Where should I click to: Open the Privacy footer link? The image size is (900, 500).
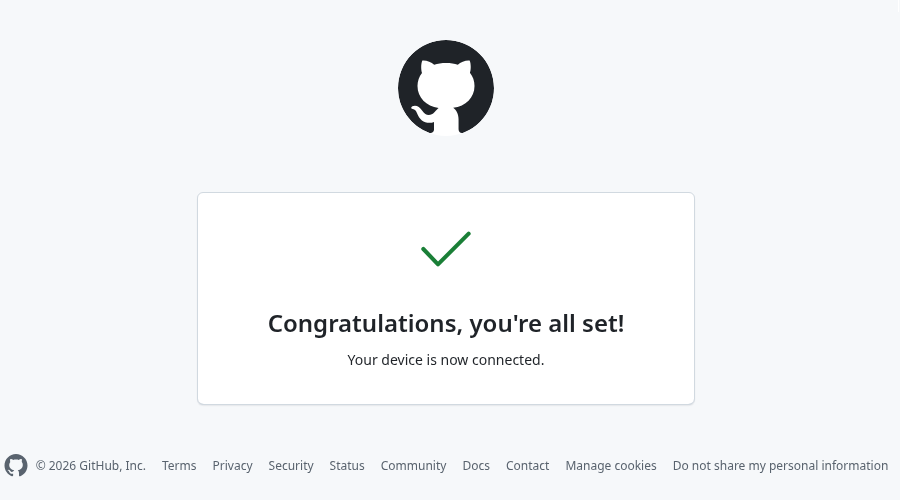232,466
